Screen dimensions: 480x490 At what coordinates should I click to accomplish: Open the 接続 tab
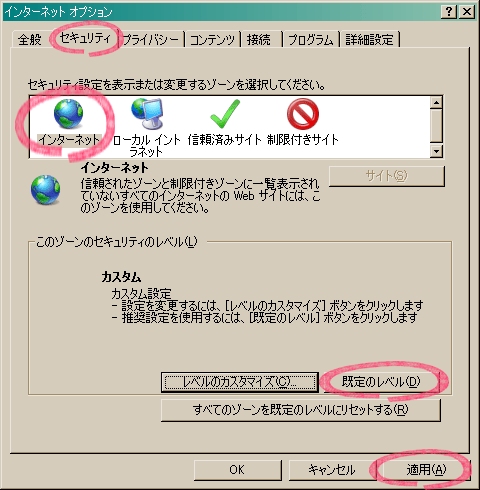(259, 40)
